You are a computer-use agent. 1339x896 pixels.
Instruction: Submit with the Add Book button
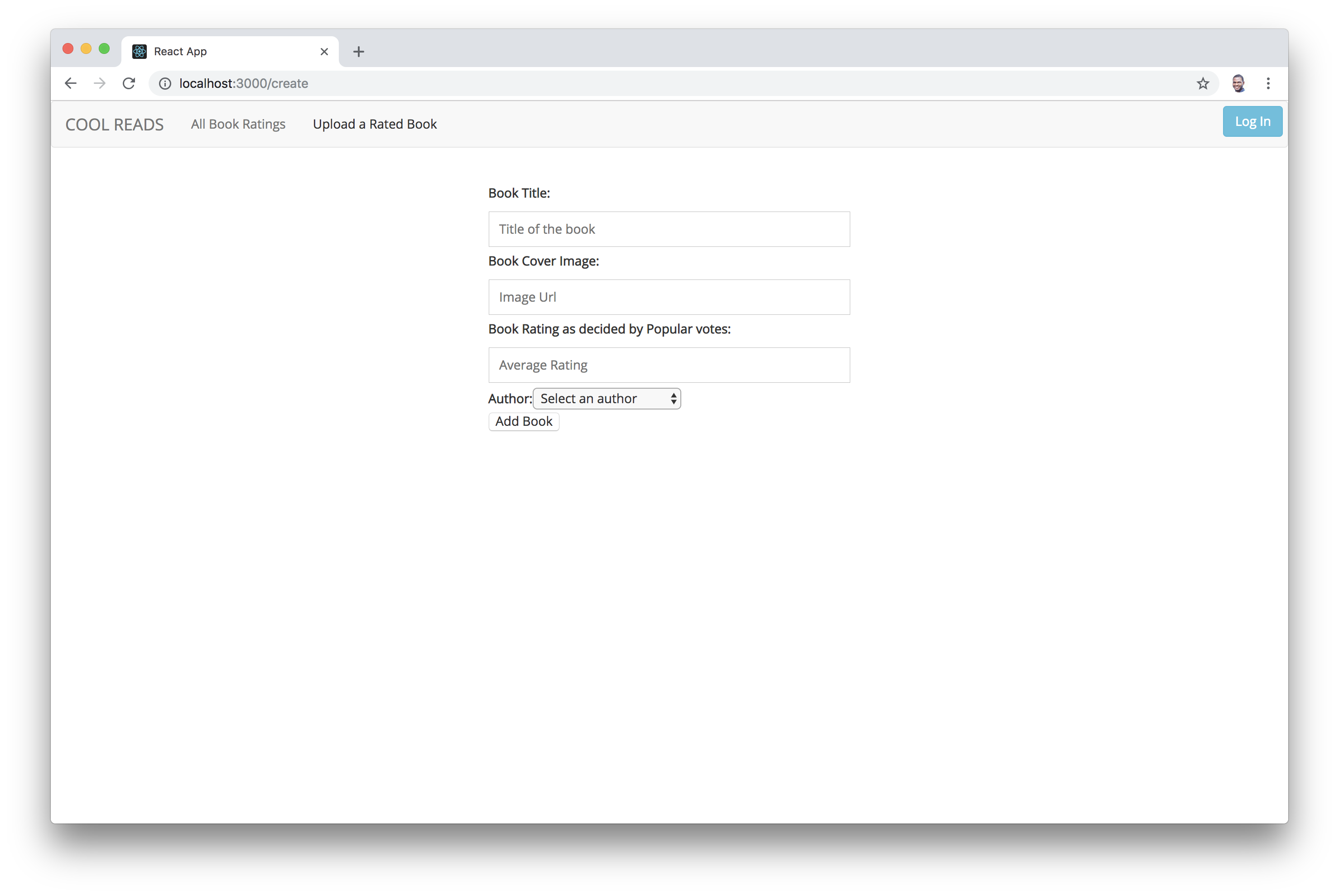[x=523, y=422]
